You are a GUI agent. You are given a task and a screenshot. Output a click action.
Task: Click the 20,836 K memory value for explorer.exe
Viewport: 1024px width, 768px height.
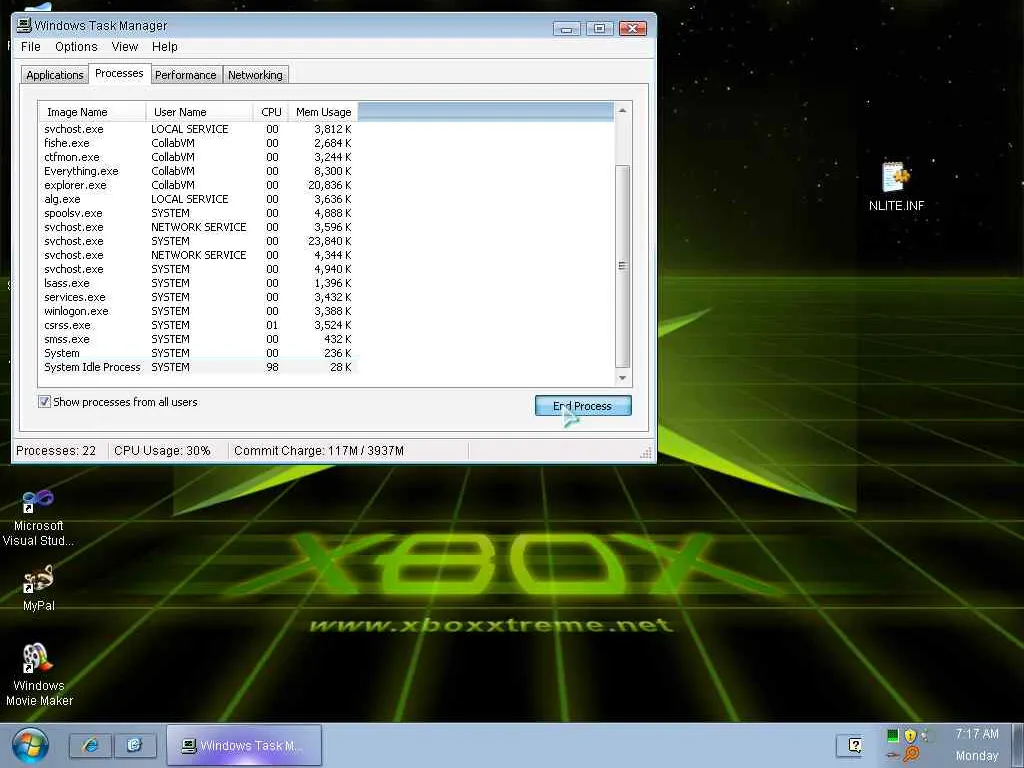pyautogui.click(x=330, y=185)
